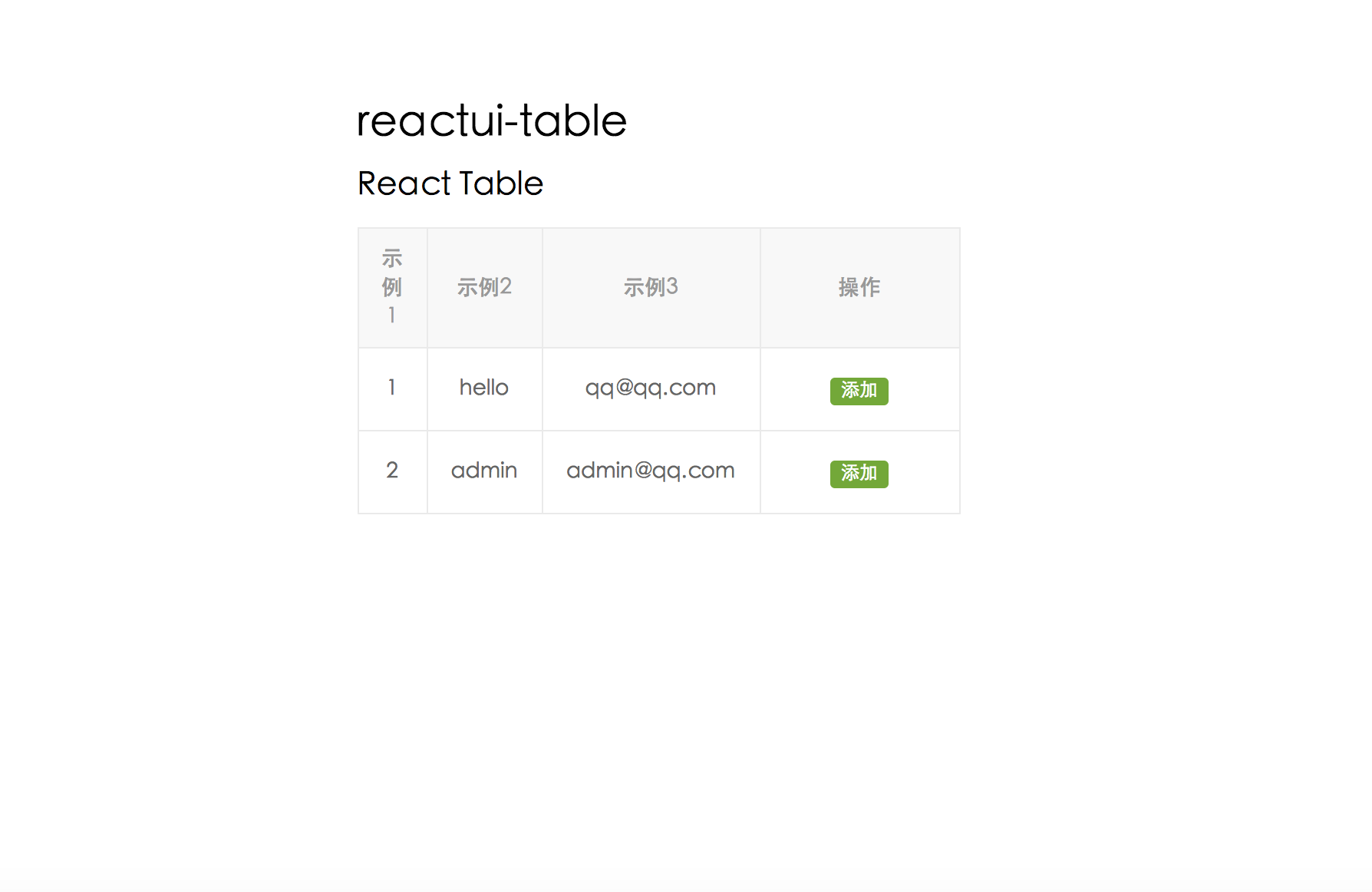Click the admin@qq.com email cell
The width and height of the screenshot is (1372, 892).
[x=651, y=471]
